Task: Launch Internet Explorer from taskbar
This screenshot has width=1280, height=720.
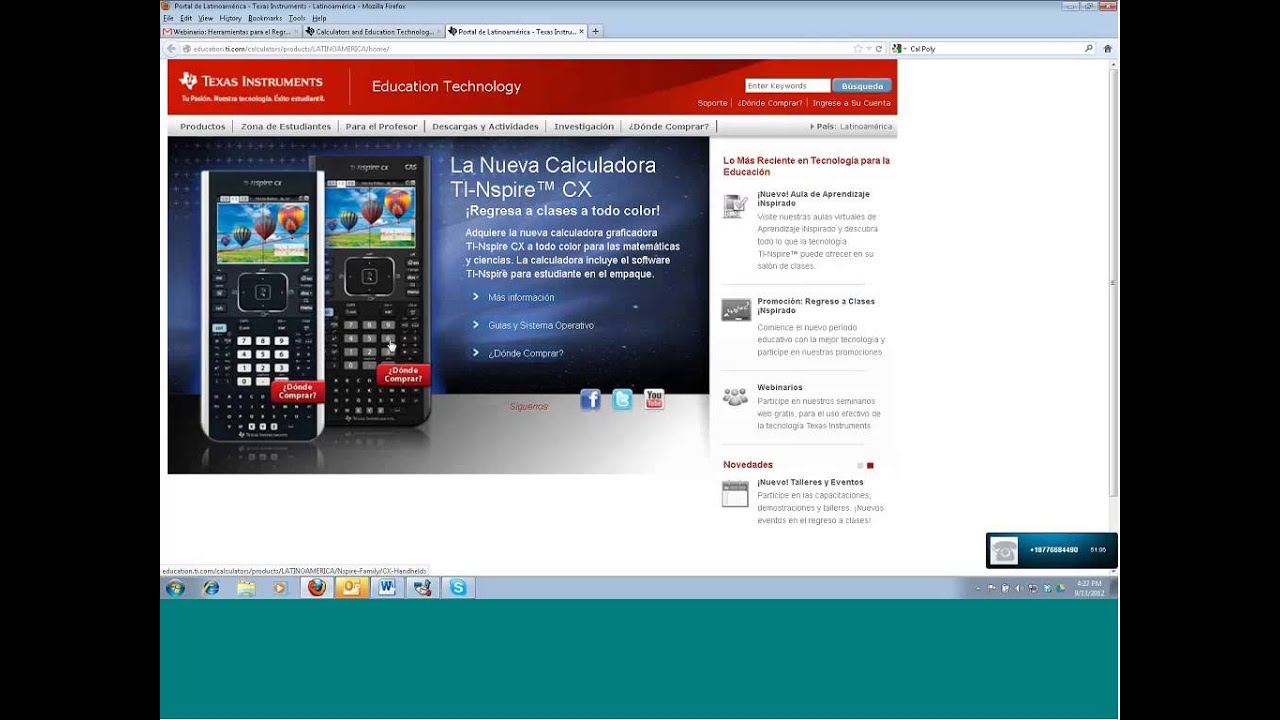Action: click(x=211, y=588)
